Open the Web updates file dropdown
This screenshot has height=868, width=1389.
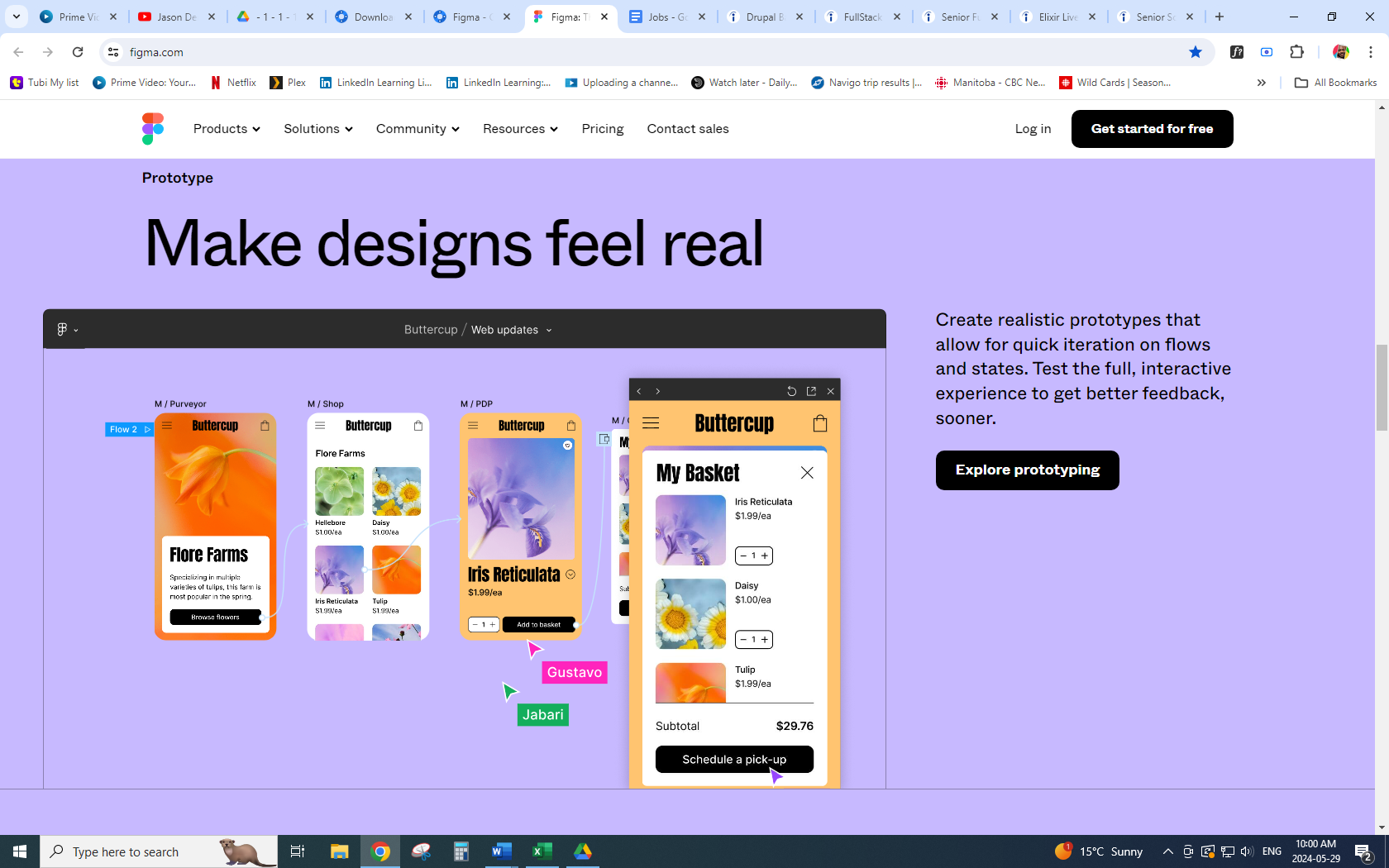tap(511, 330)
